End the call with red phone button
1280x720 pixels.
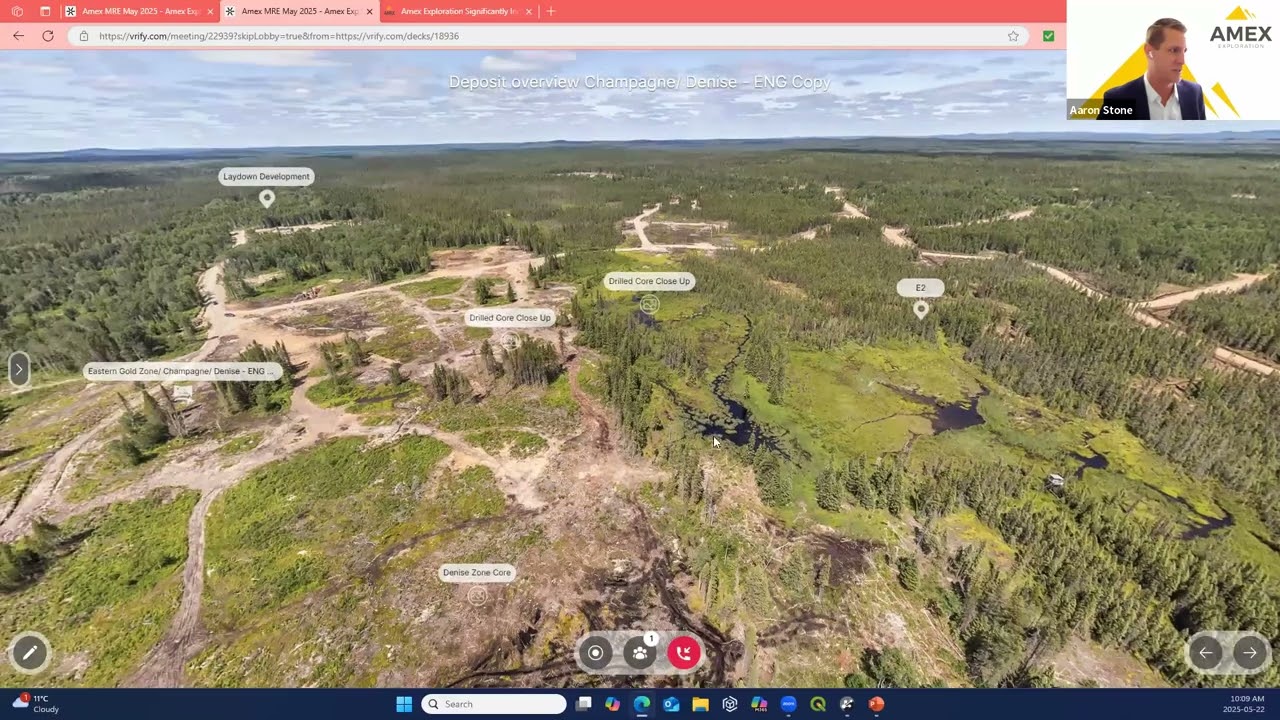tap(684, 653)
